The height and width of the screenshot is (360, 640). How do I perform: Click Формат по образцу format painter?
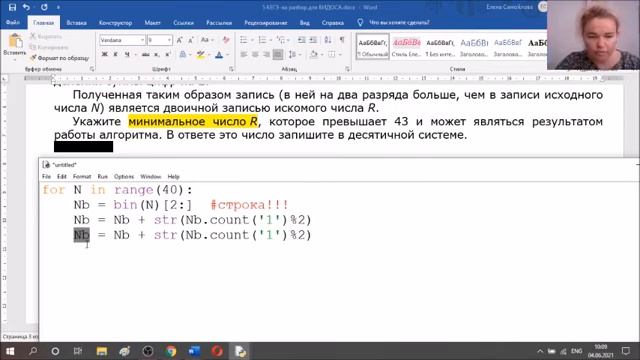pos(60,58)
